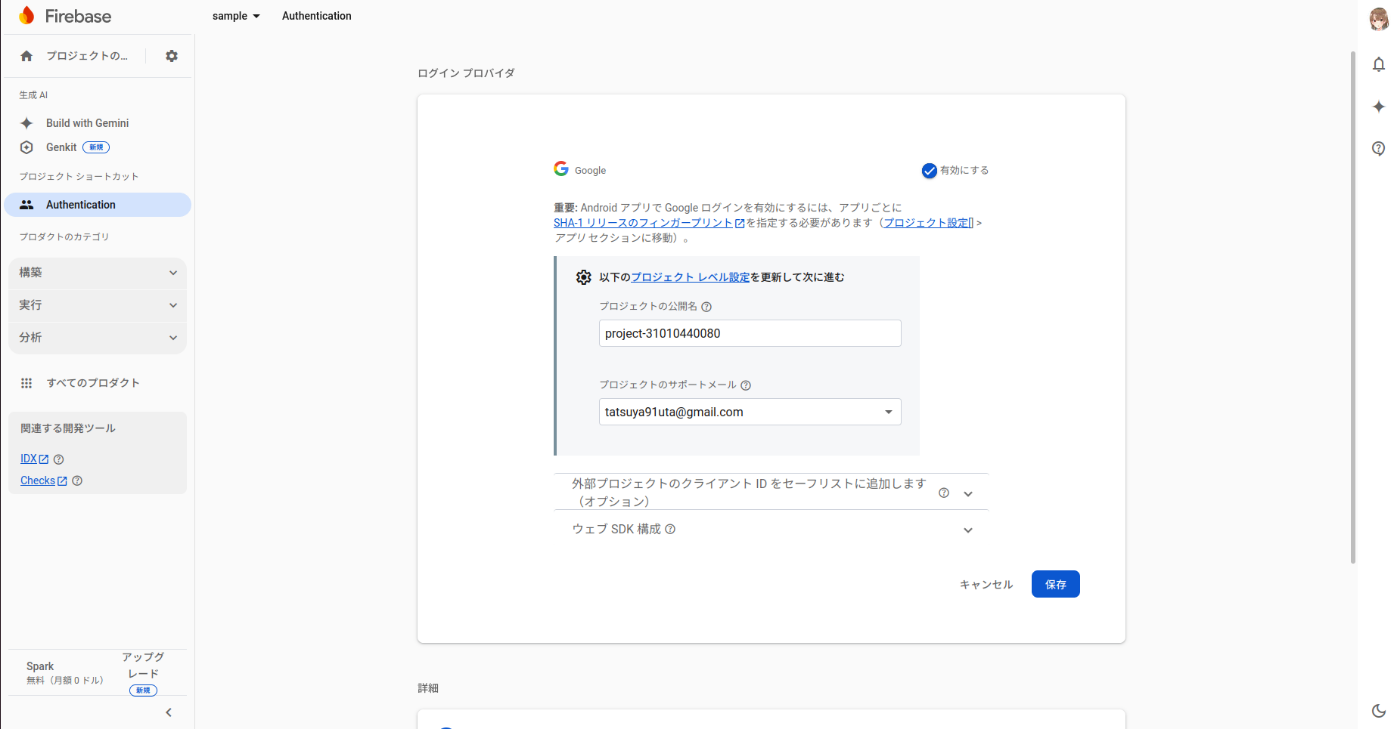This screenshot has width=1400, height=729.
Task: Open help question mark on right rail
Action: 1379,148
